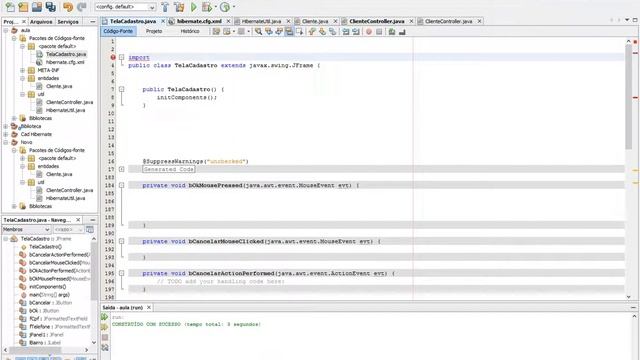Click Find Next Occurrence icon
Image resolution: width=640 pixels, height=360 pixels.
pyautogui.click(x=279, y=31)
